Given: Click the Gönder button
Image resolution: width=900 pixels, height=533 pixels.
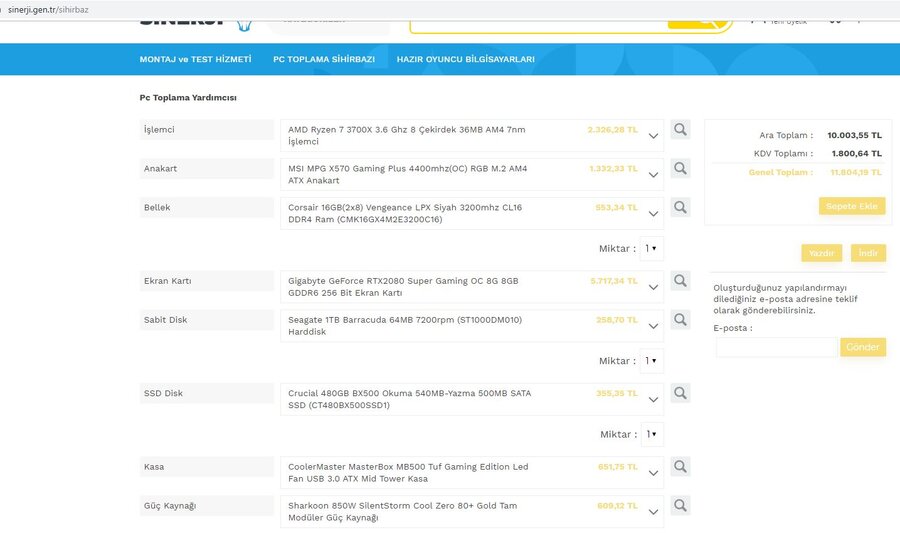Looking at the screenshot, I should [863, 347].
